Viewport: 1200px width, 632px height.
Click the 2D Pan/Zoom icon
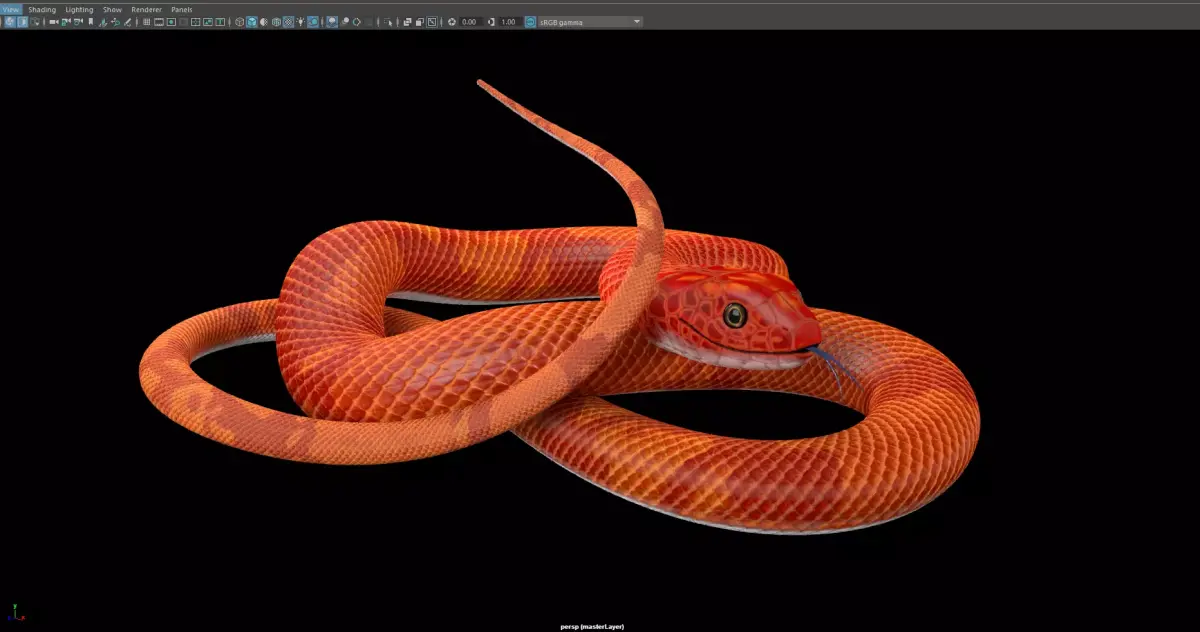pyautogui.click(x=115, y=22)
